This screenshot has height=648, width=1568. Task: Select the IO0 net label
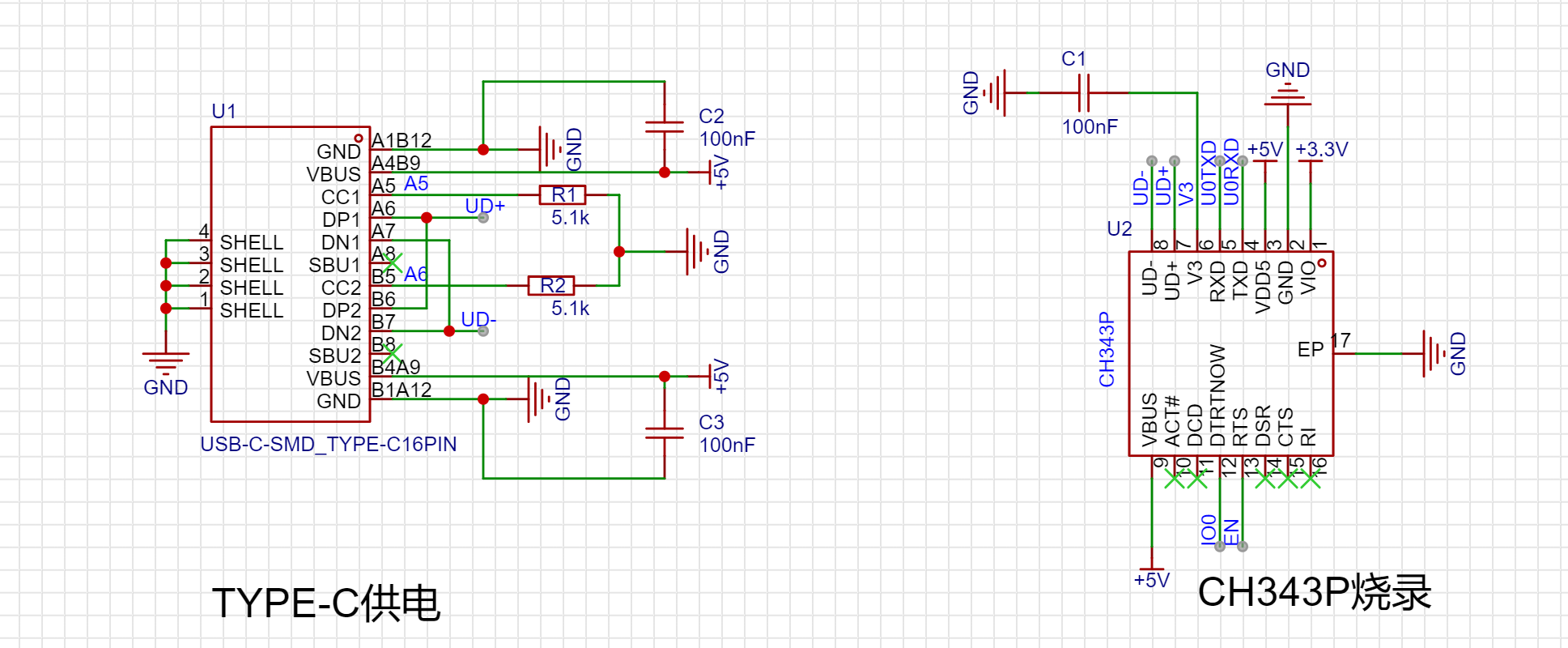(1209, 528)
